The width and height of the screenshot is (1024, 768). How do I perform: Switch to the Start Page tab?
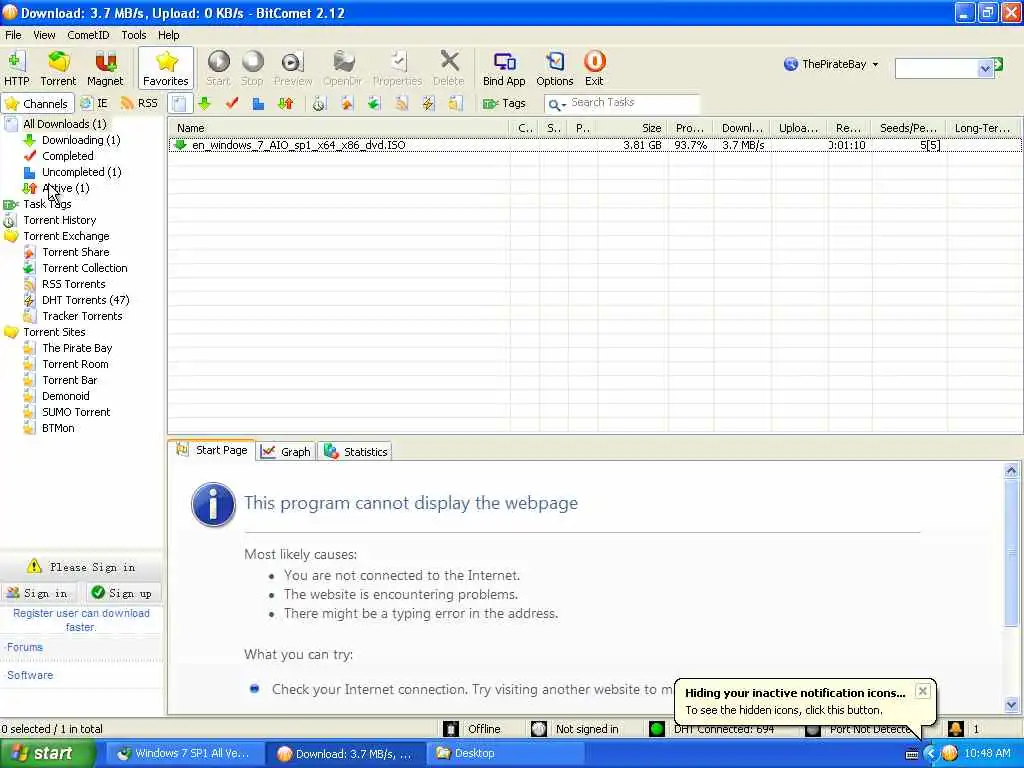212,450
